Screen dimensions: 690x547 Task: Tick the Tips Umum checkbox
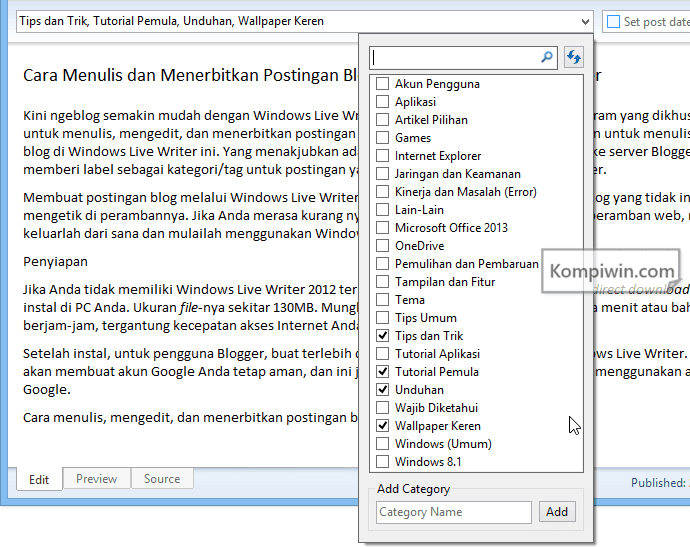click(x=382, y=318)
